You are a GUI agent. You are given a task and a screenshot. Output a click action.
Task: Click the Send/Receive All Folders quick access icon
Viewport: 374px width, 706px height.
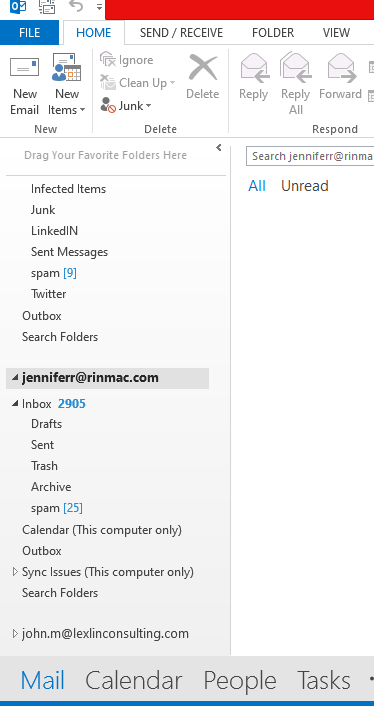(47, 7)
